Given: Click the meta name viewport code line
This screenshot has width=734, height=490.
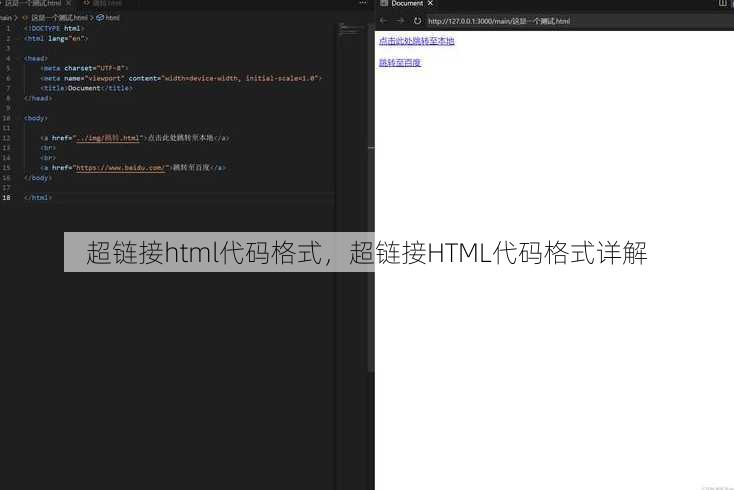Looking at the screenshot, I should coord(181,78).
